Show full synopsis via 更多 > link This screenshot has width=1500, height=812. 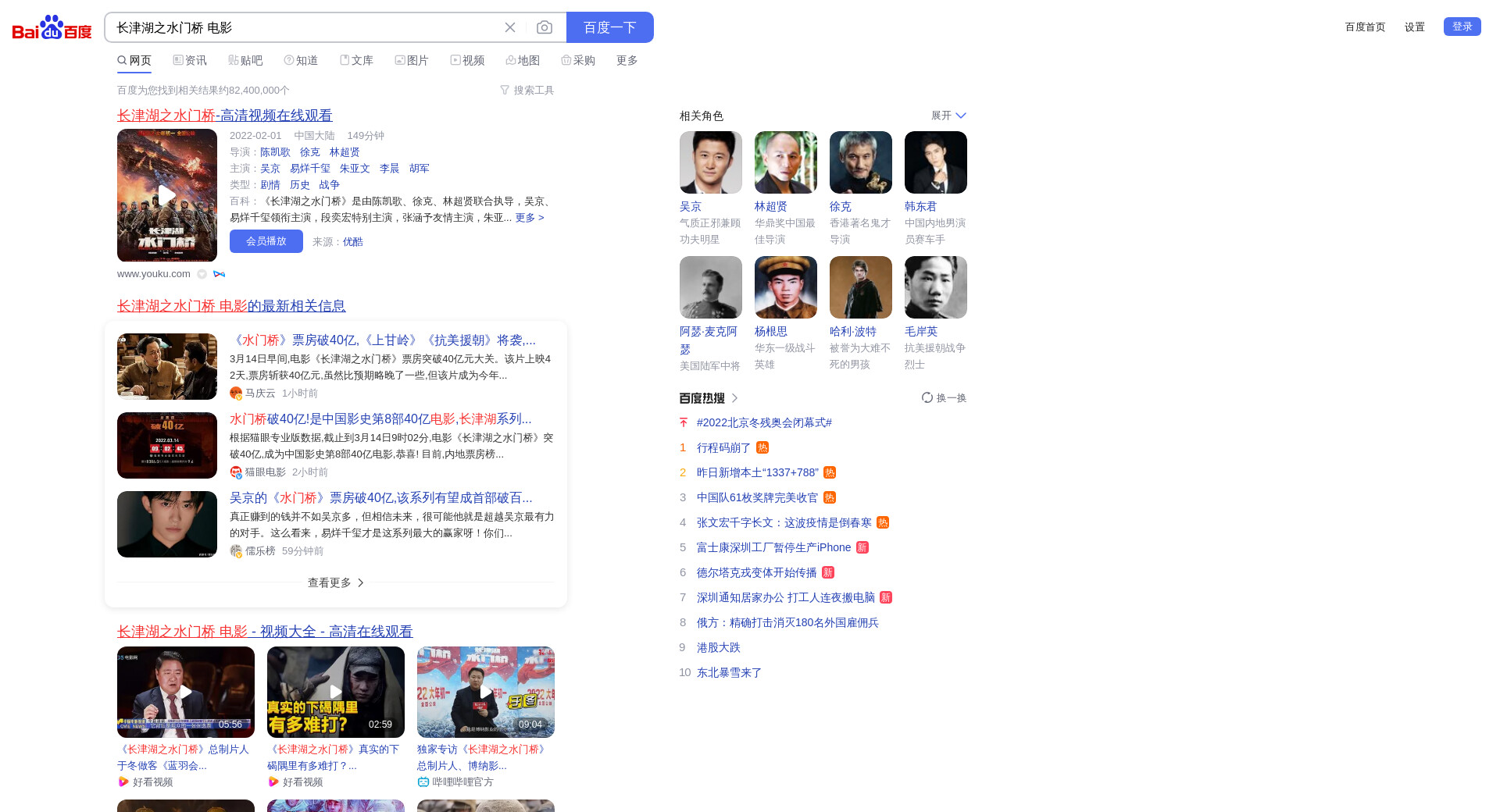click(529, 218)
